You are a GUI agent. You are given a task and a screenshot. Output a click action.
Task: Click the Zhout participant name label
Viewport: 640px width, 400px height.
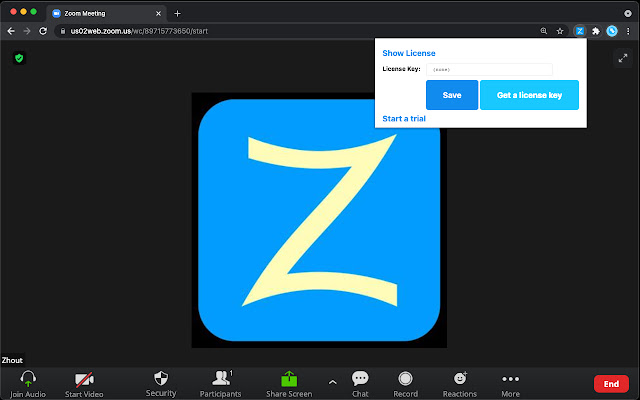[x=12, y=360]
